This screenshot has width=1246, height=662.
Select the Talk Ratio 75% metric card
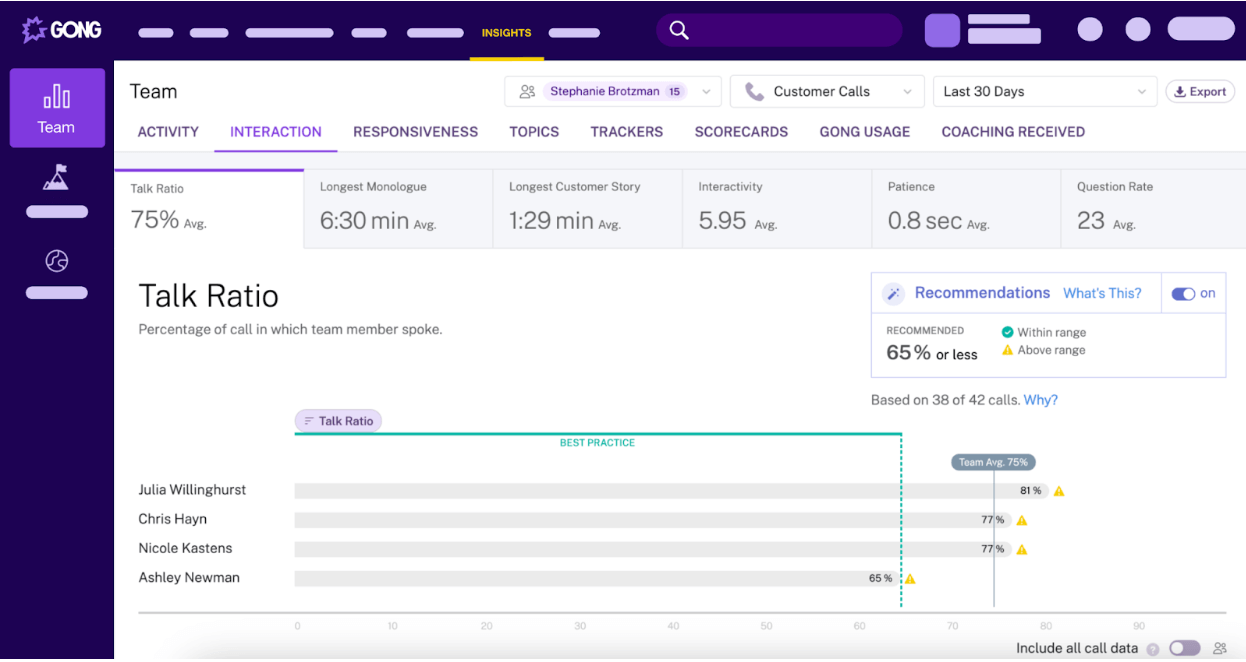coord(209,208)
